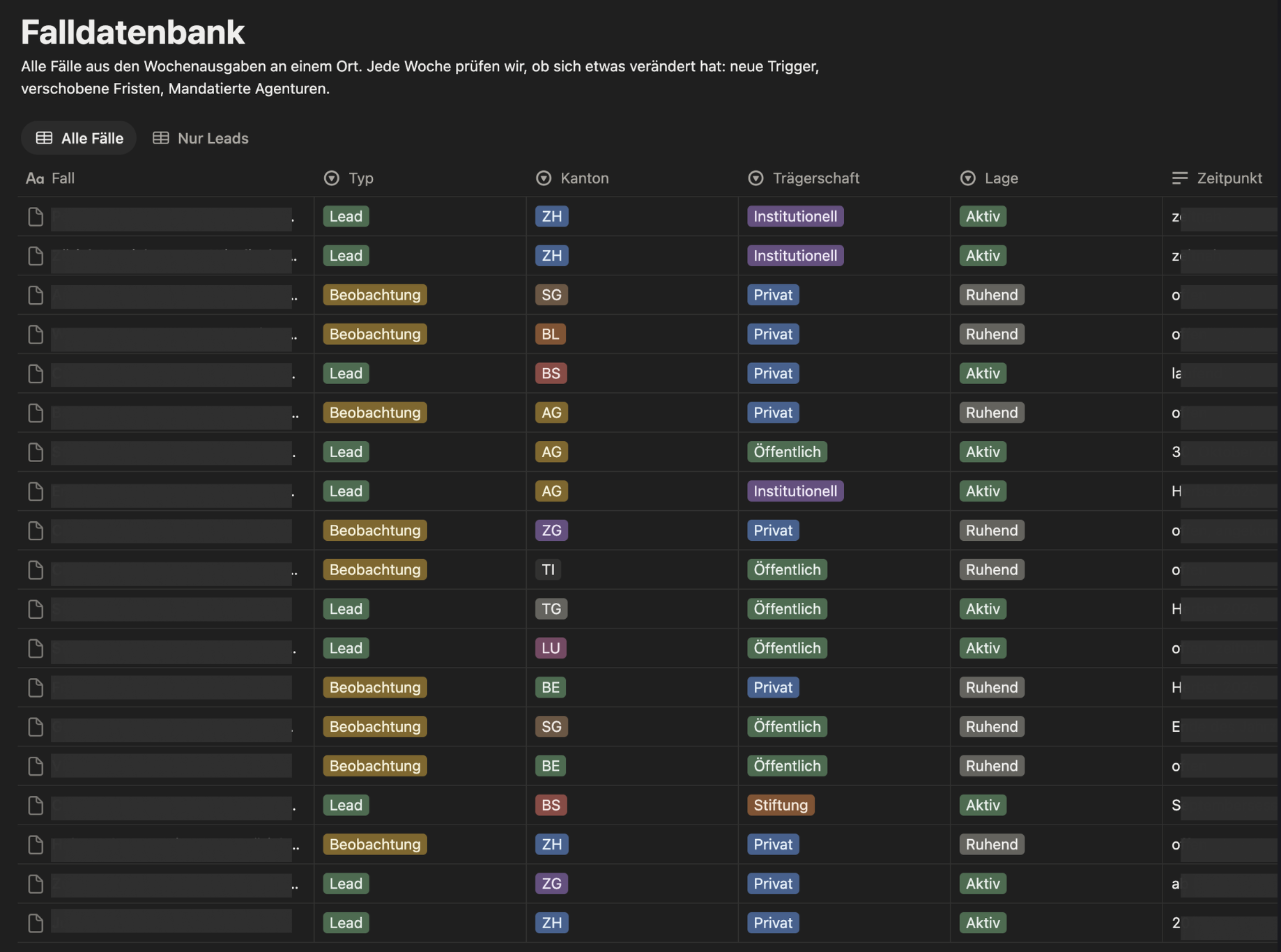Click page icon of the ZG Beobachtung row

[x=36, y=530]
